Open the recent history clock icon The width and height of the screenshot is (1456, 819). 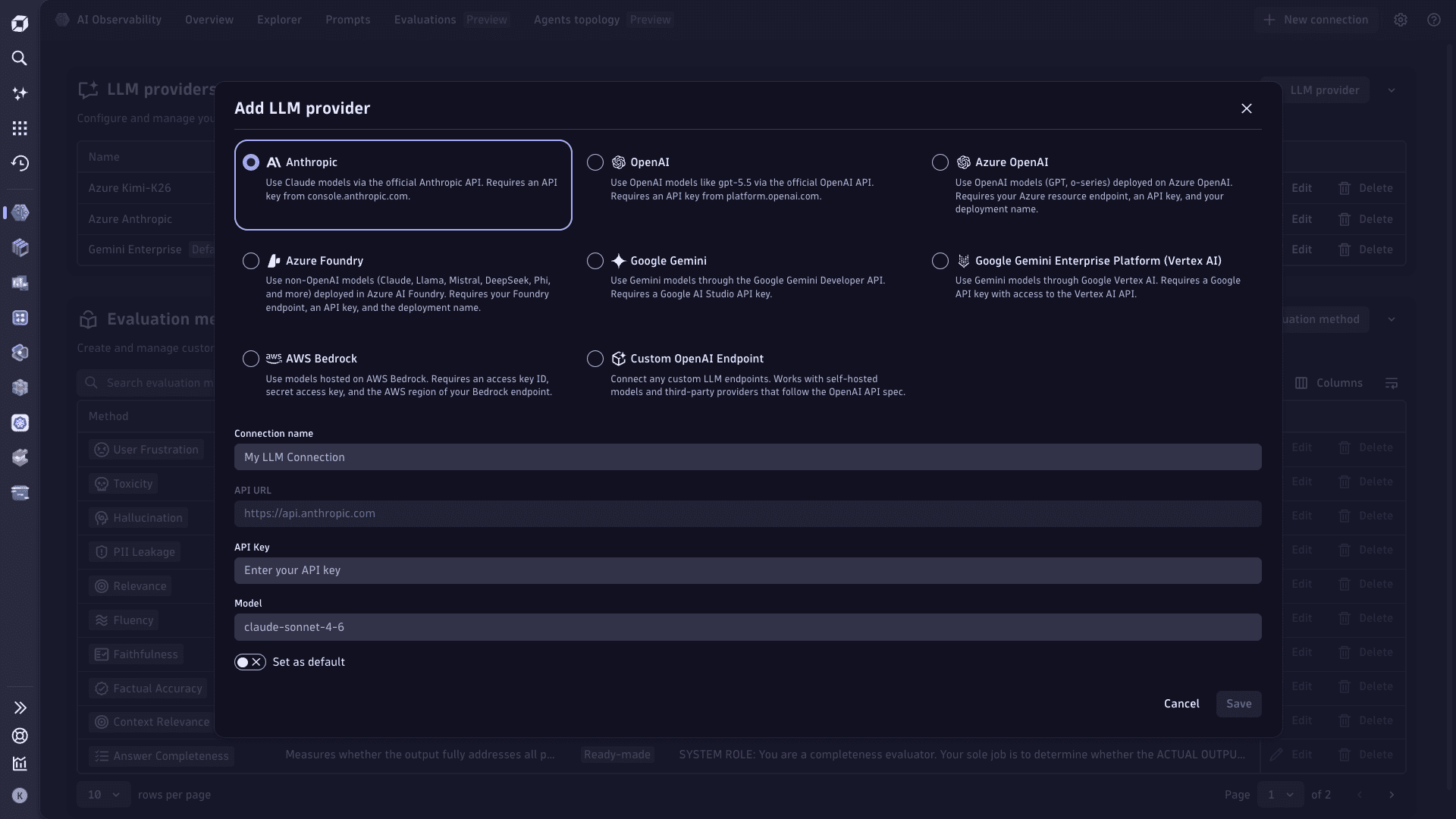[x=20, y=163]
